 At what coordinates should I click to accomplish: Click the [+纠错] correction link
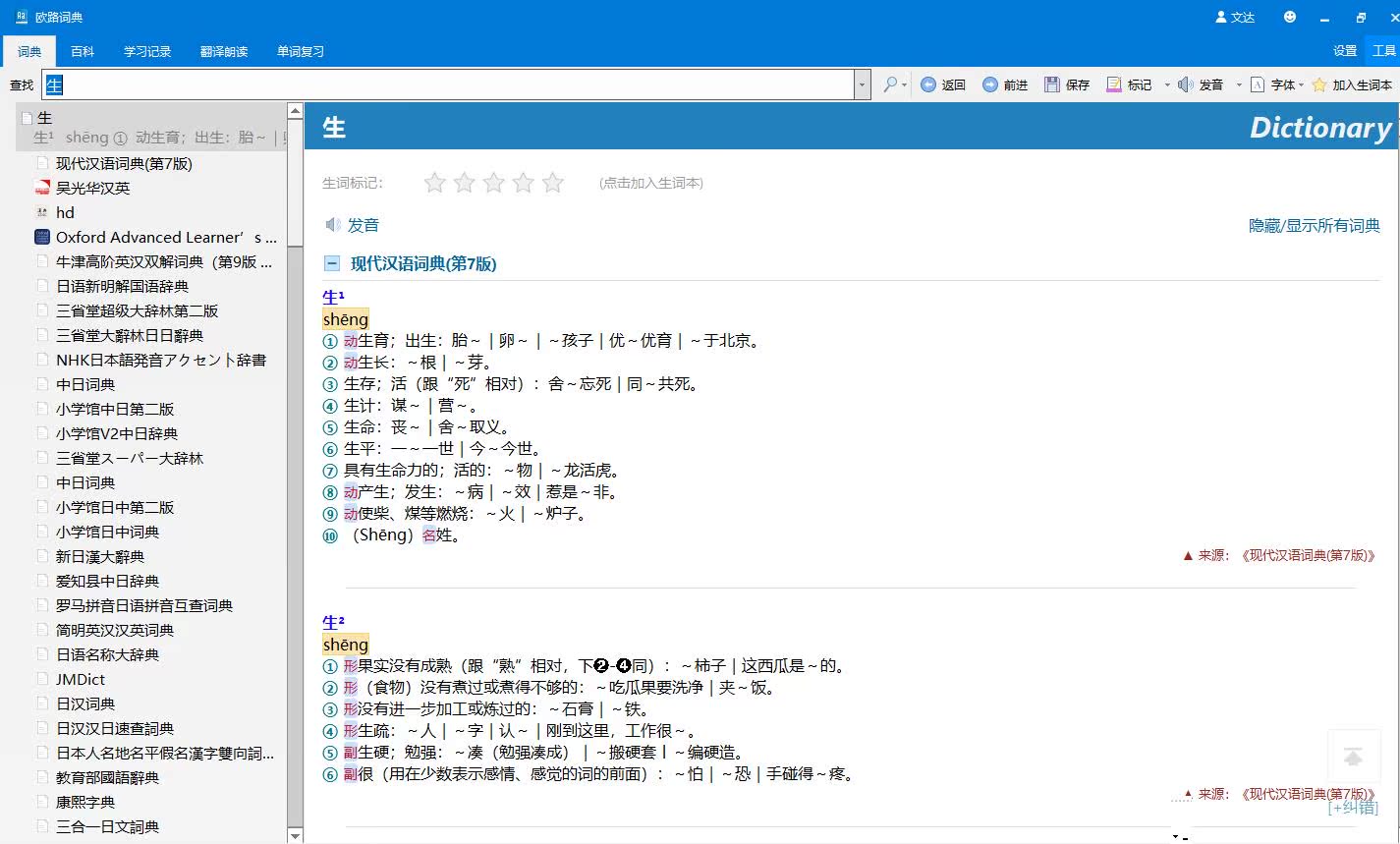(1353, 808)
